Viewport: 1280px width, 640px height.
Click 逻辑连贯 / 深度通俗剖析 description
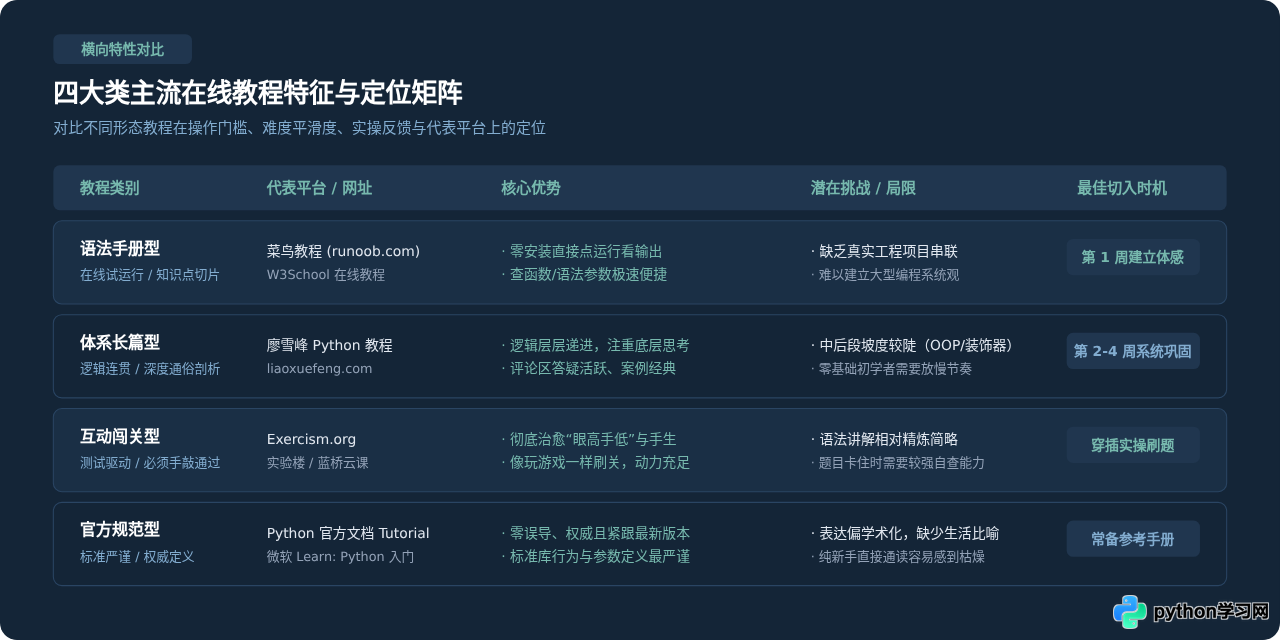click(x=150, y=368)
